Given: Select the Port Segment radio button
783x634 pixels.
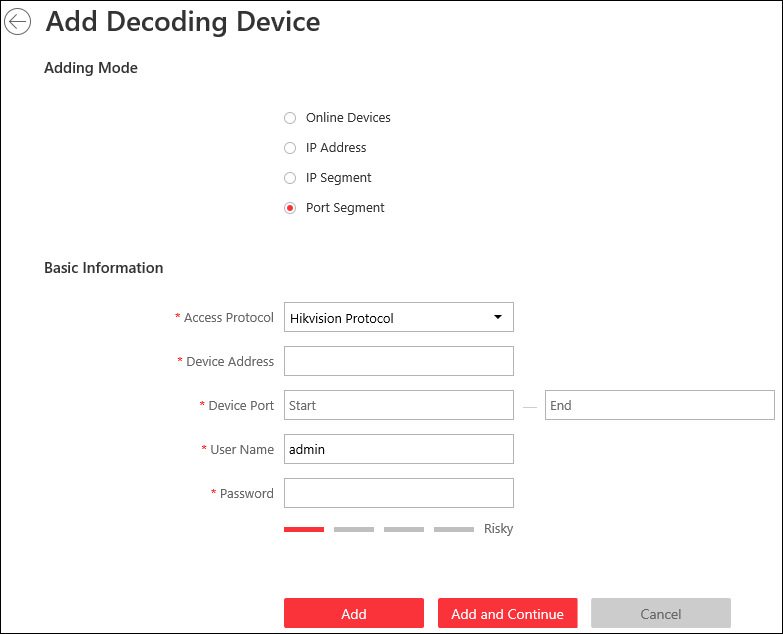Looking at the screenshot, I should tap(290, 208).
